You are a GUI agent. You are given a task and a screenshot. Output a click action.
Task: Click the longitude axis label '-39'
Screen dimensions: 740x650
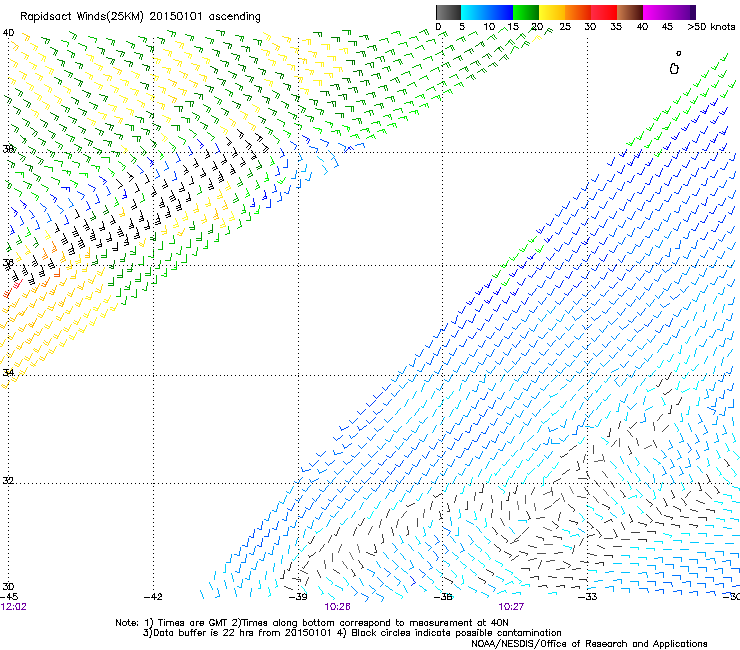(298, 597)
